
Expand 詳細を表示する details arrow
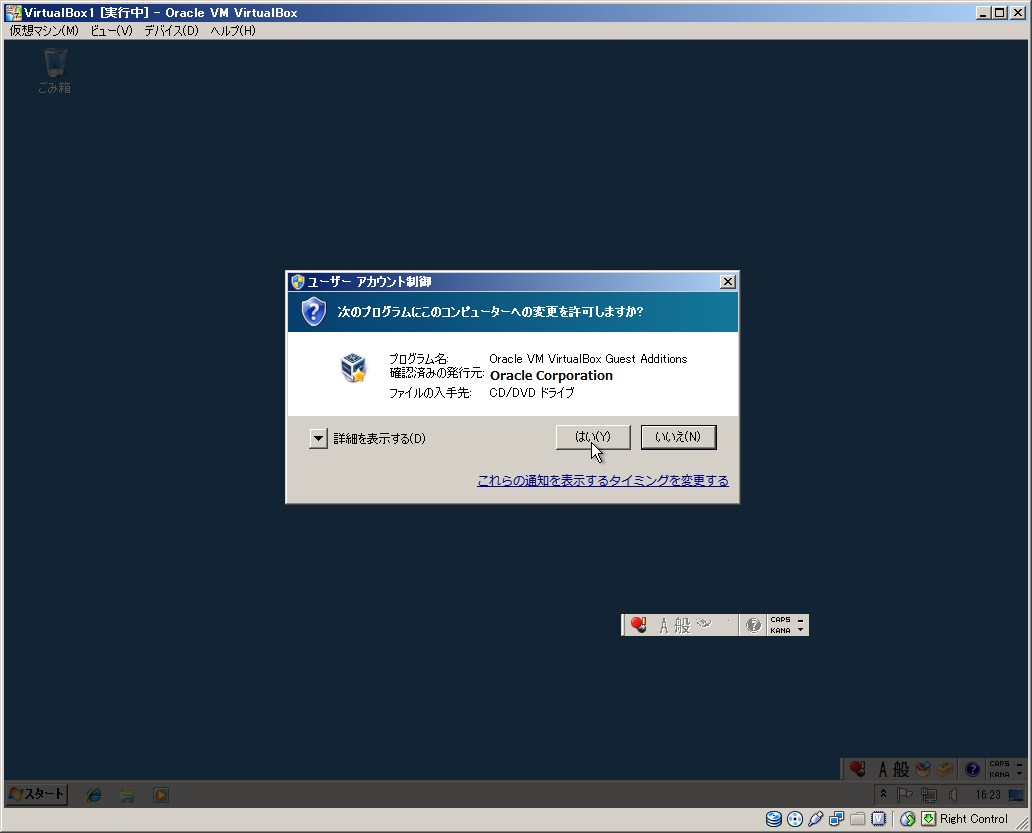[318, 438]
